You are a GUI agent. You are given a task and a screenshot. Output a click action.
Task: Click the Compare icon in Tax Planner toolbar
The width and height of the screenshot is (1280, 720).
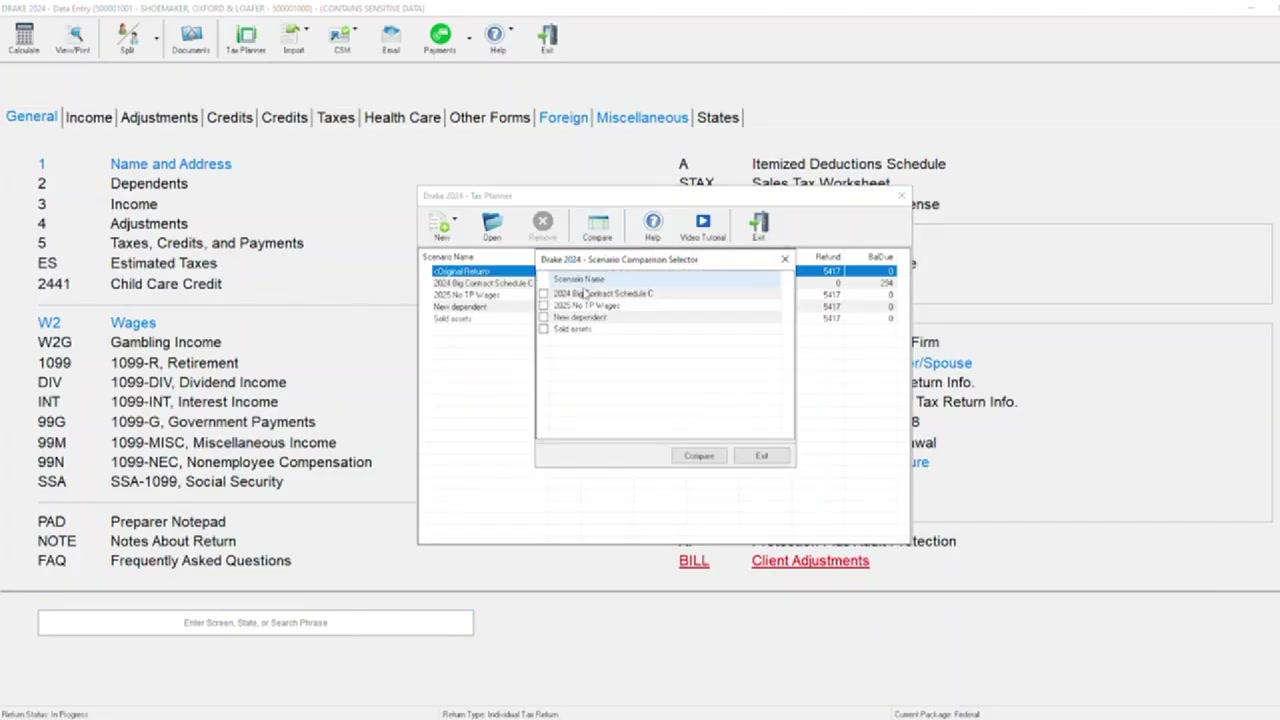[x=597, y=226]
